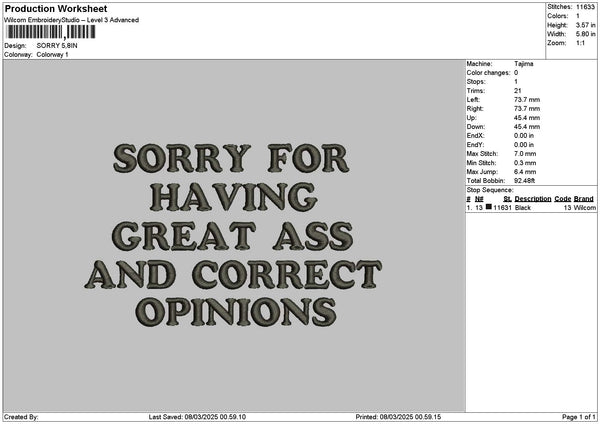Click the Stop Sequence heading
The height and width of the screenshot is (424, 600).
(x=490, y=190)
